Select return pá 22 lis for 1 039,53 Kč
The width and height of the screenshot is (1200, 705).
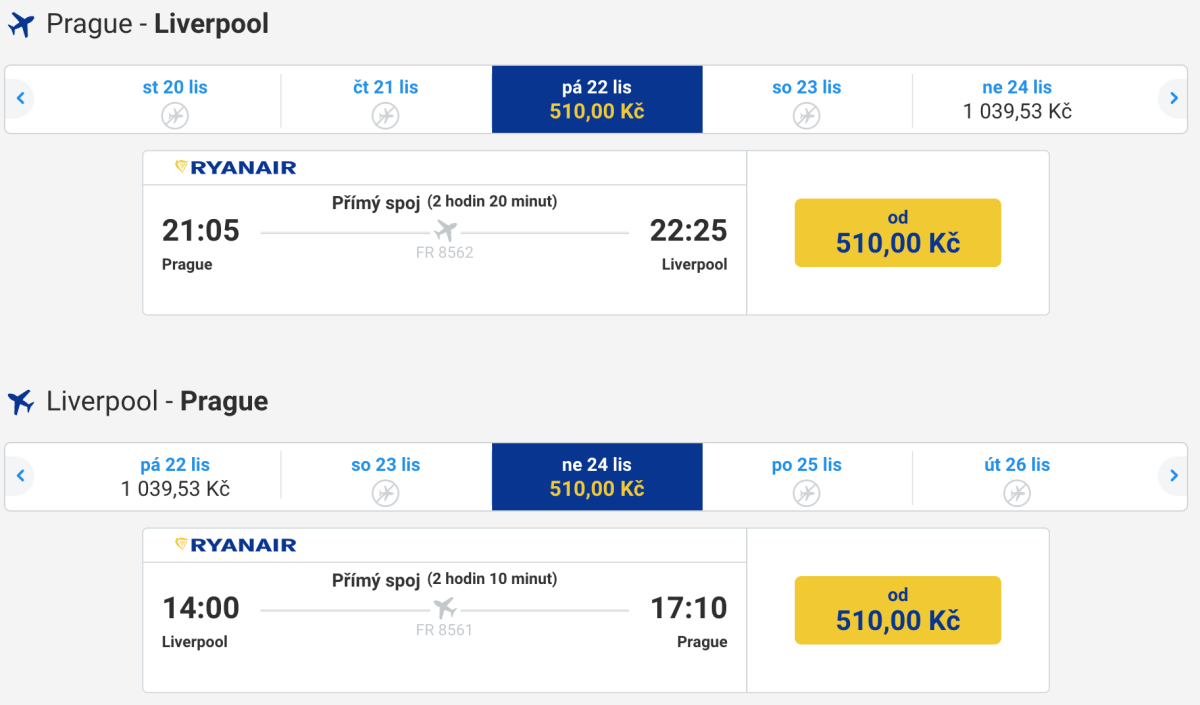point(175,476)
